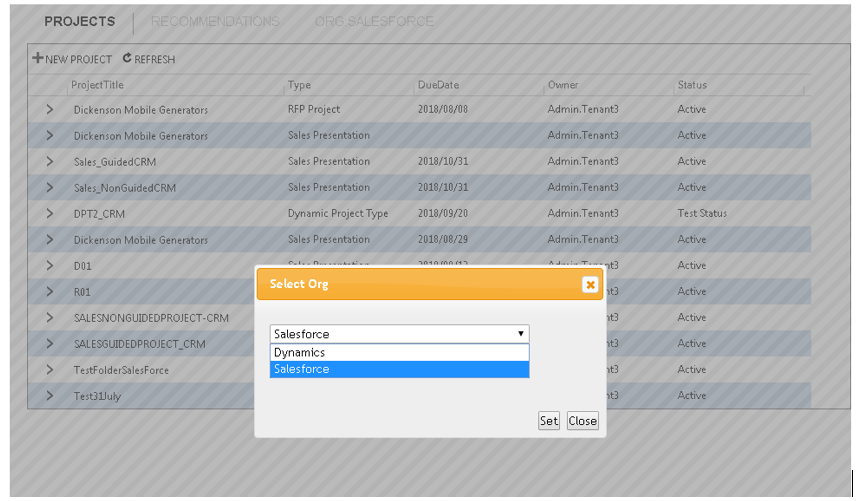Click the Sales_GuidedCRM project title
Viewport: 859px width, 501px height.
114,162
